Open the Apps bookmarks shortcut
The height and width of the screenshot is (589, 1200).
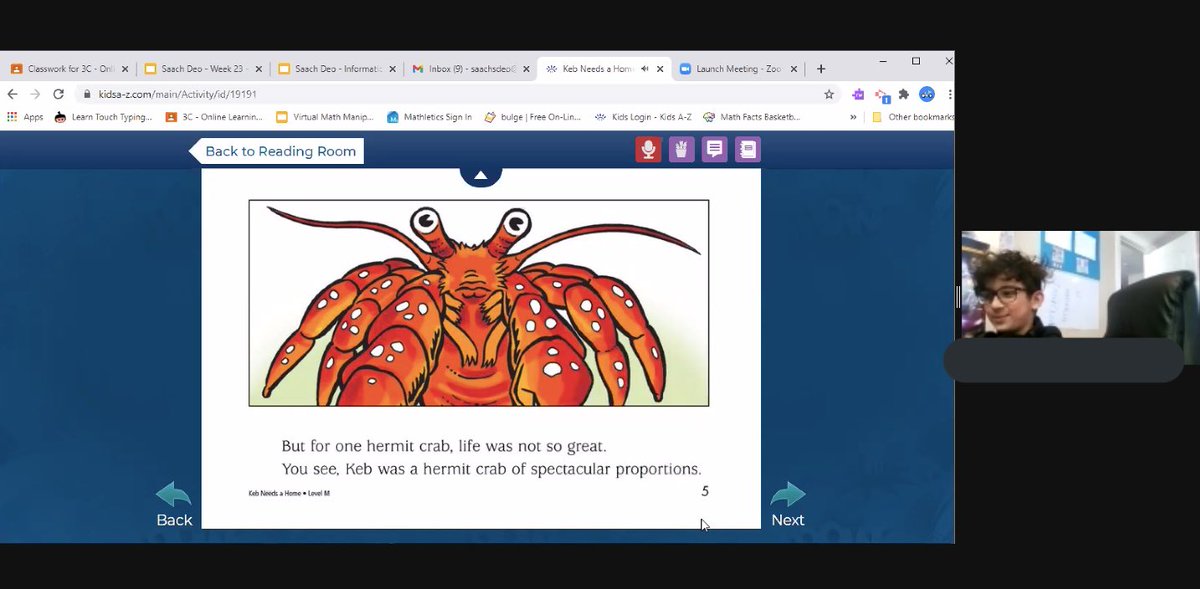click(25, 117)
